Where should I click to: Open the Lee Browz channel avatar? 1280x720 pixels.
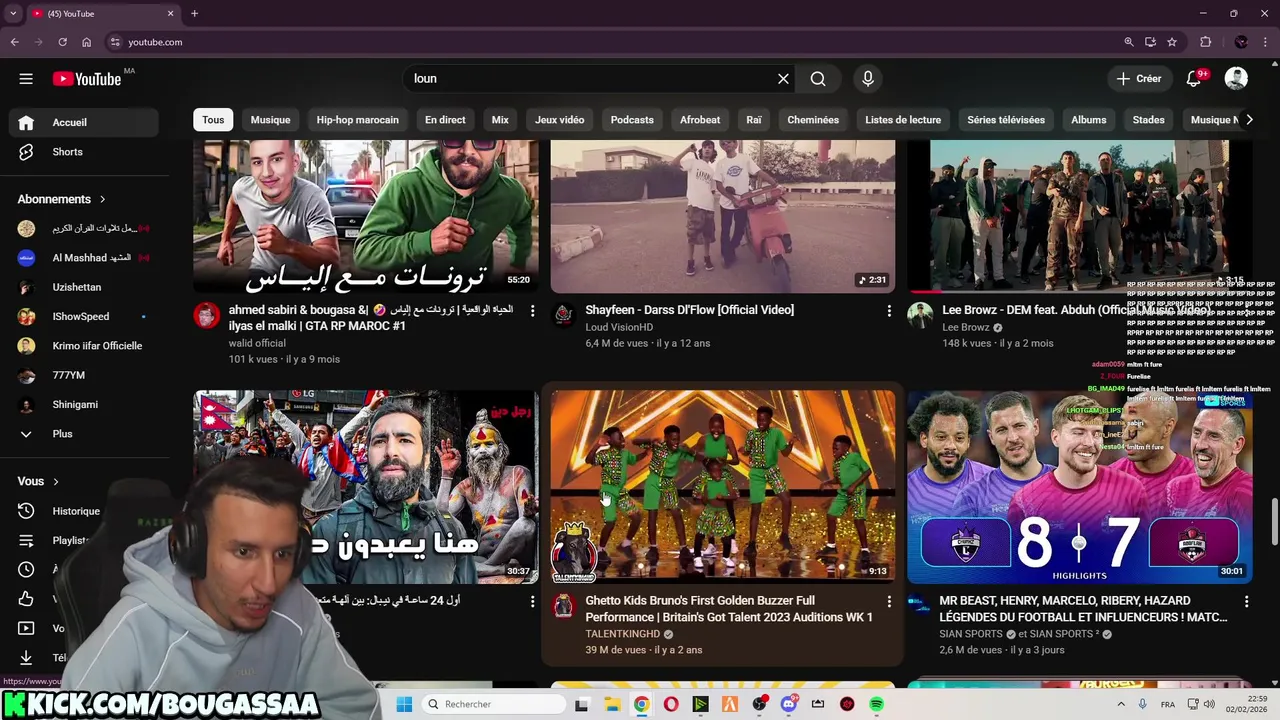pos(920,316)
